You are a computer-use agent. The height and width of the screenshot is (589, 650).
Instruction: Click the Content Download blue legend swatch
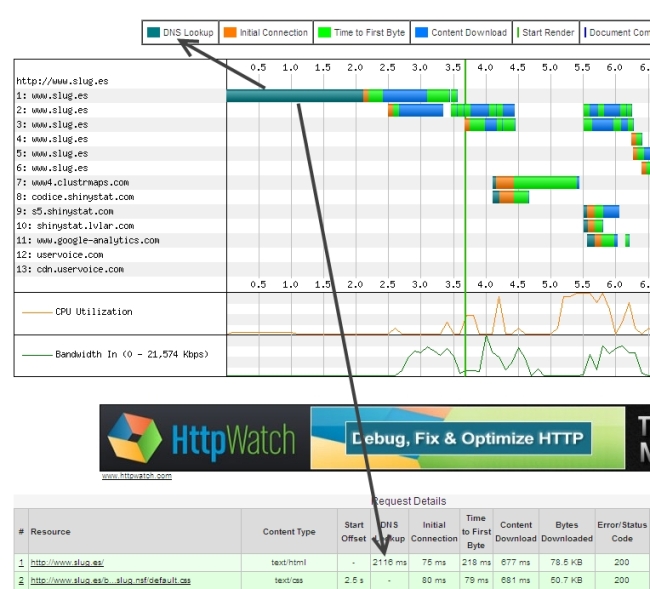pos(421,32)
